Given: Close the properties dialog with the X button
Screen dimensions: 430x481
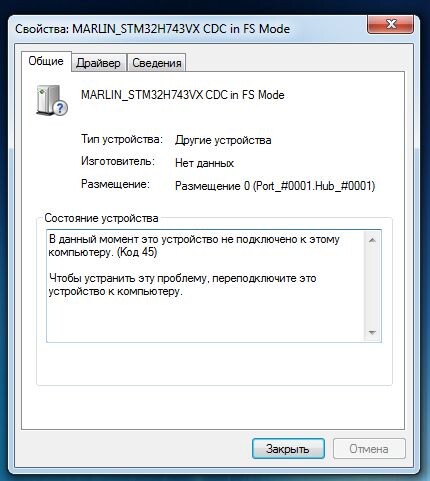Looking at the screenshot, I should click(x=391, y=24).
